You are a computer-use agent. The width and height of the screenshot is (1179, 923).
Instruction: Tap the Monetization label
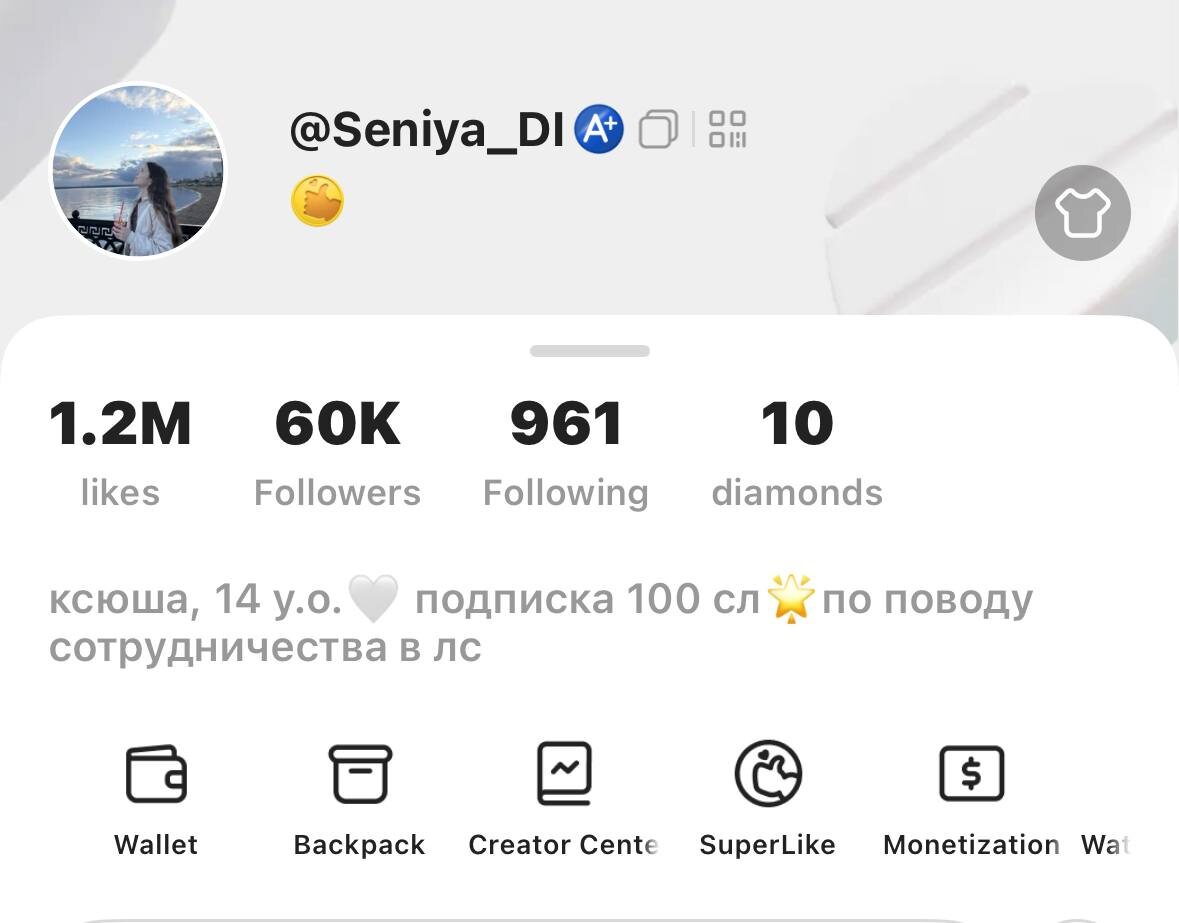971,845
